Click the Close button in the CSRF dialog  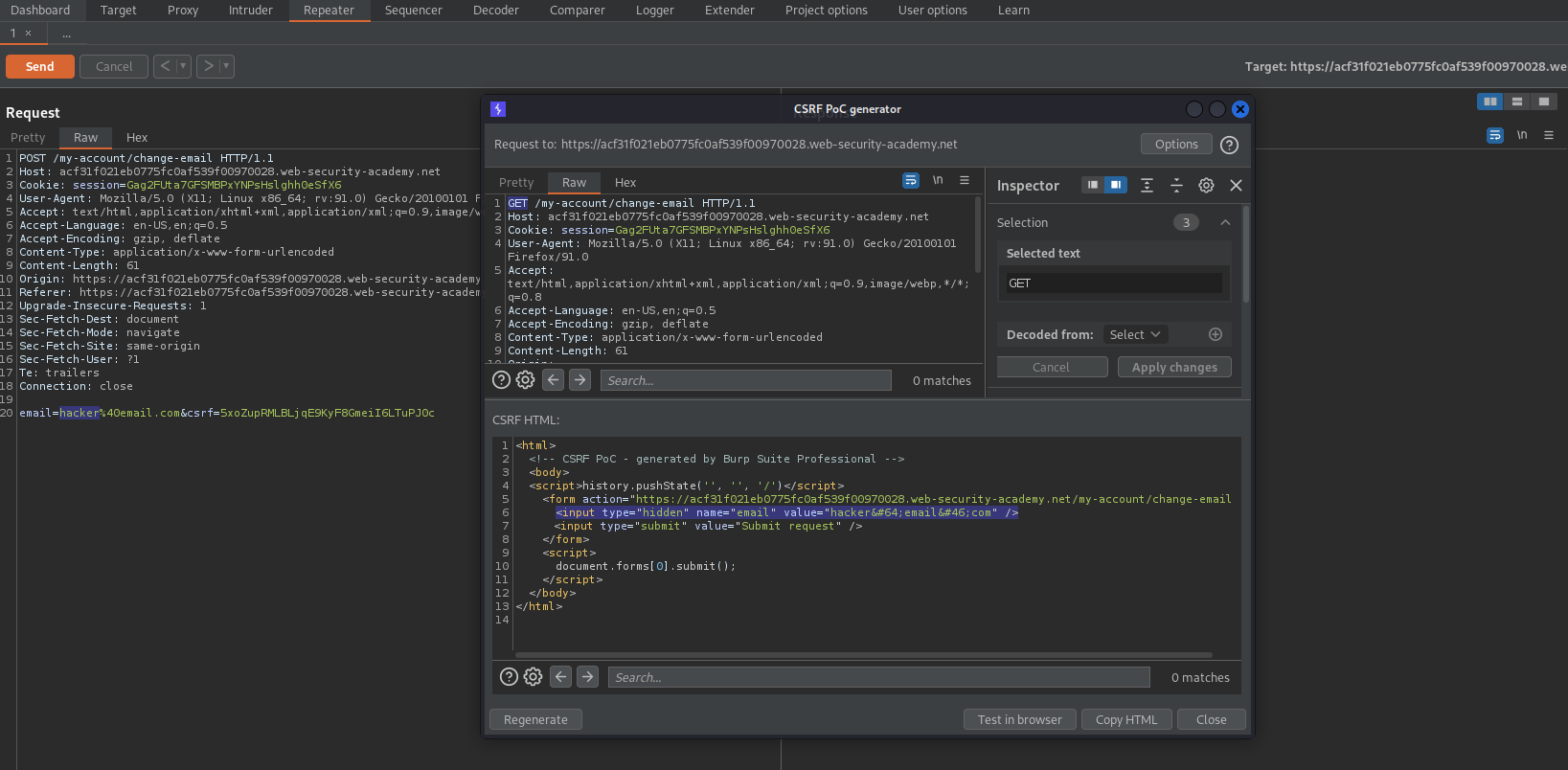click(1211, 719)
